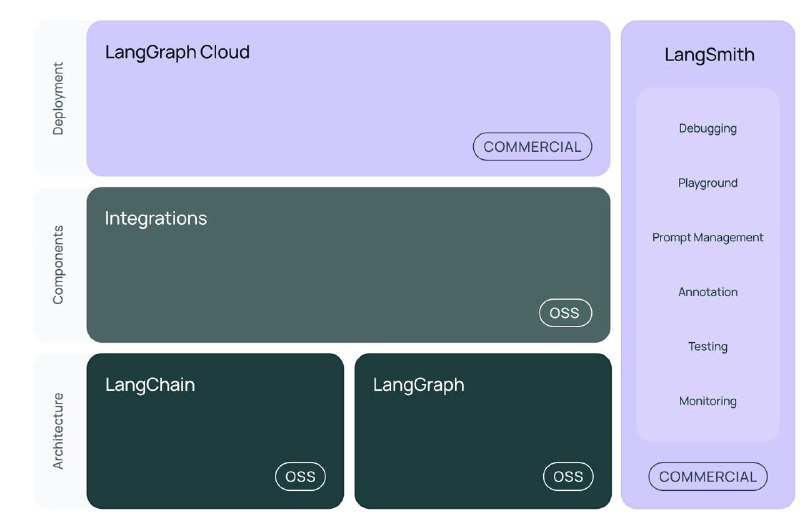
Task: Select the OSS badge under LangChain
Action: [x=300, y=476]
